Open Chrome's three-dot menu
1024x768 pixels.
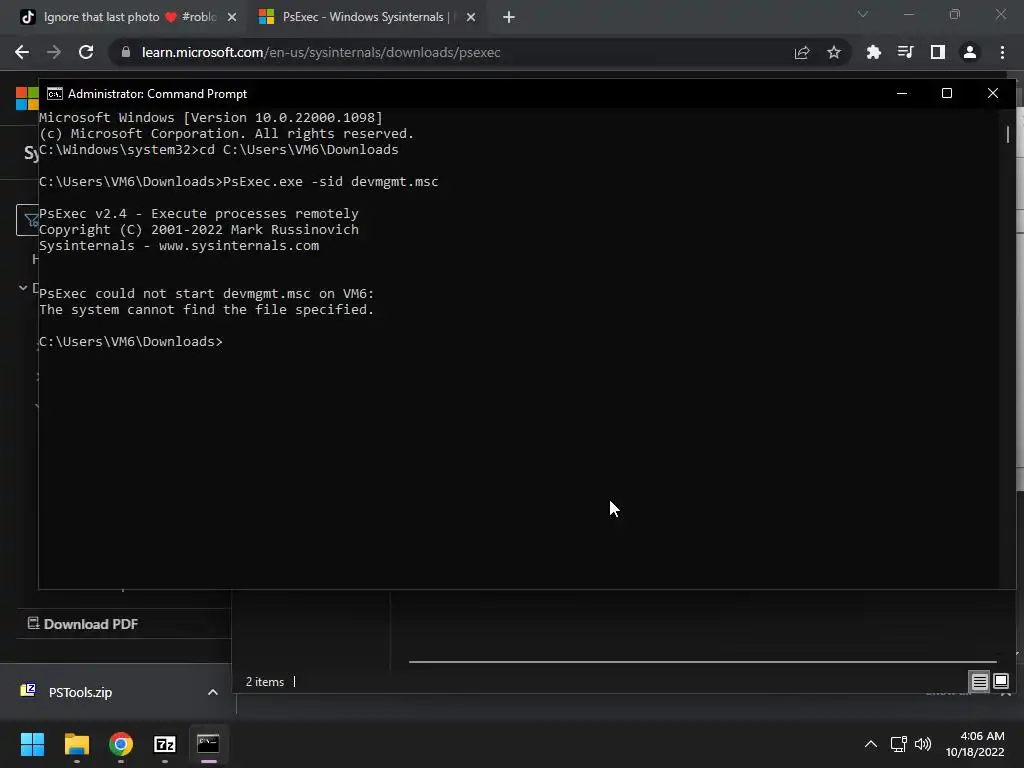click(1002, 52)
